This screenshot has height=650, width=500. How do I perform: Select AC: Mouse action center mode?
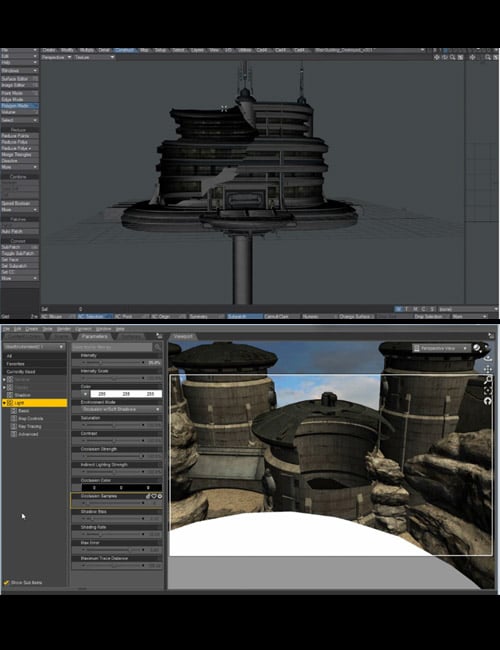(58, 316)
